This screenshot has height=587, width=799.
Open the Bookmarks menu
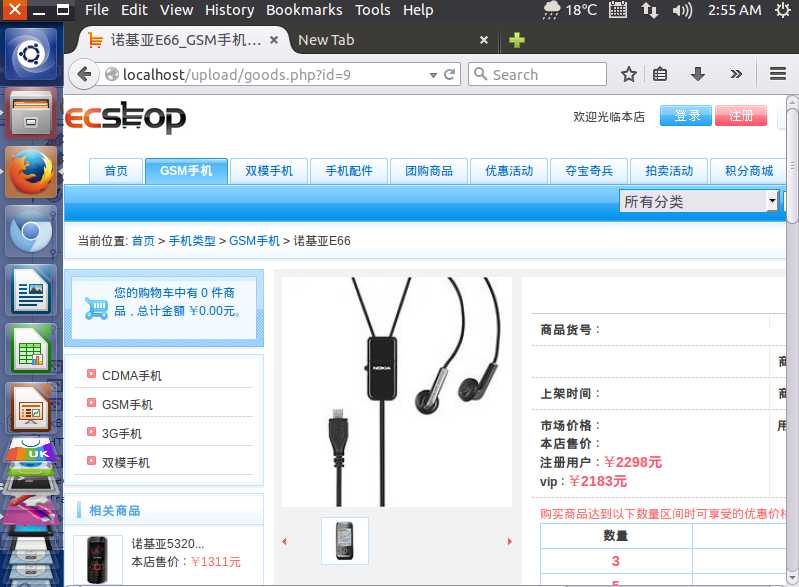tap(304, 10)
